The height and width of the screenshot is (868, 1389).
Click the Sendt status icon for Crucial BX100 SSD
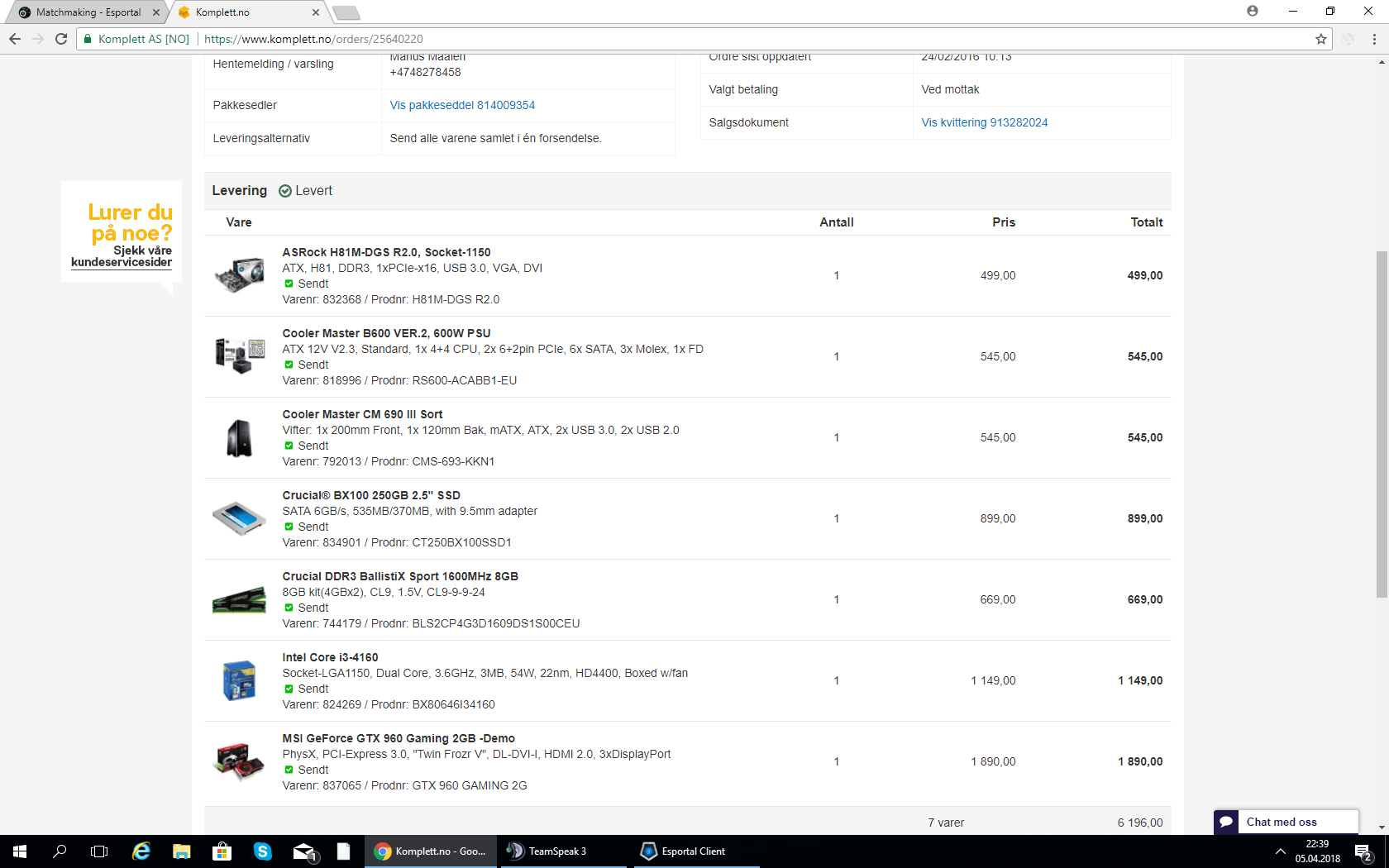click(x=289, y=527)
